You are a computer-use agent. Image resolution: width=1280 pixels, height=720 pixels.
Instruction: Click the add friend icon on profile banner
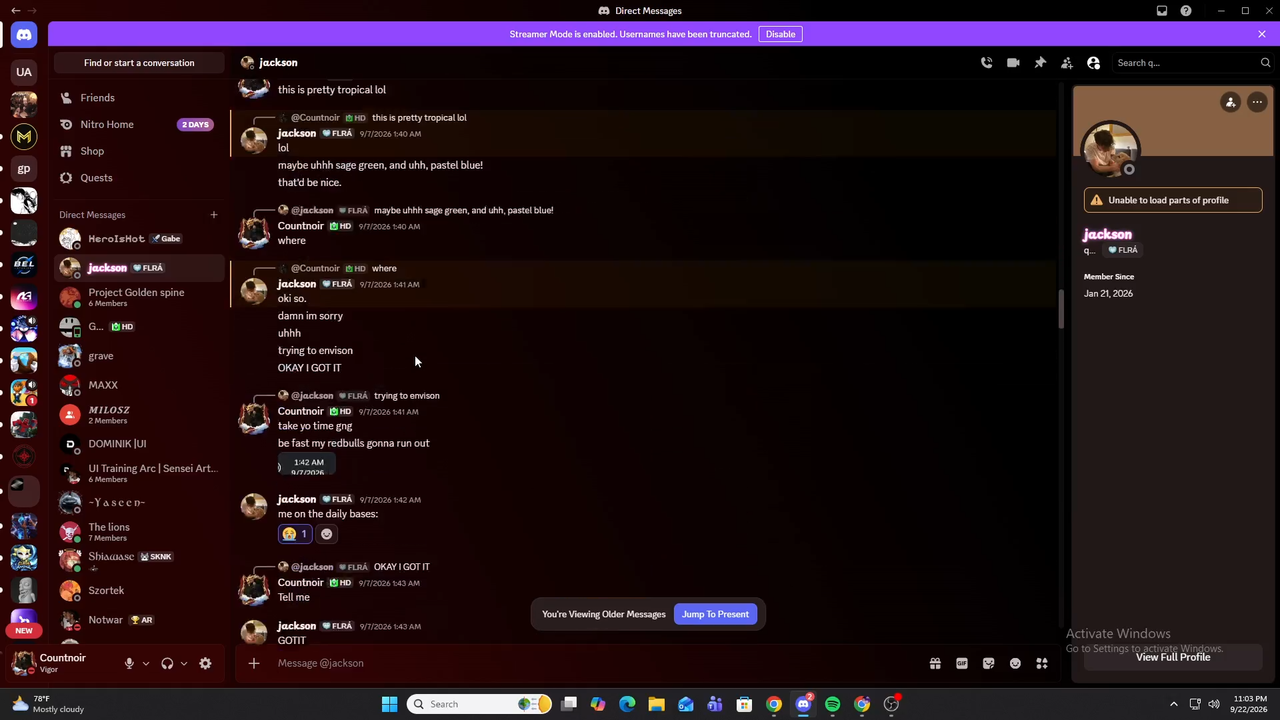coord(1231,102)
